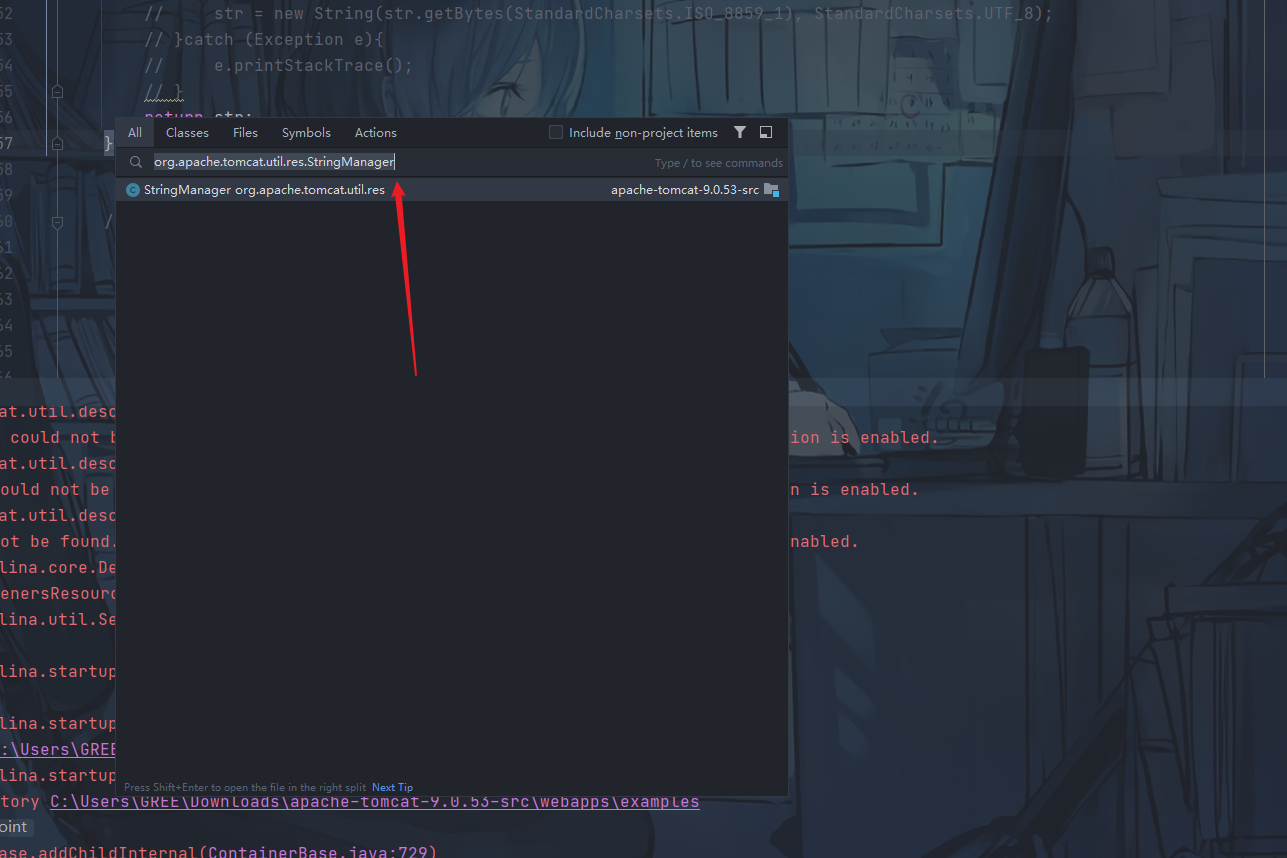Image resolution: width=1287 pixels, height=858 pixels.
Task: Click the module folder icon beside apache-tomcat-9.0.53-src
Action: pos(771,190)
